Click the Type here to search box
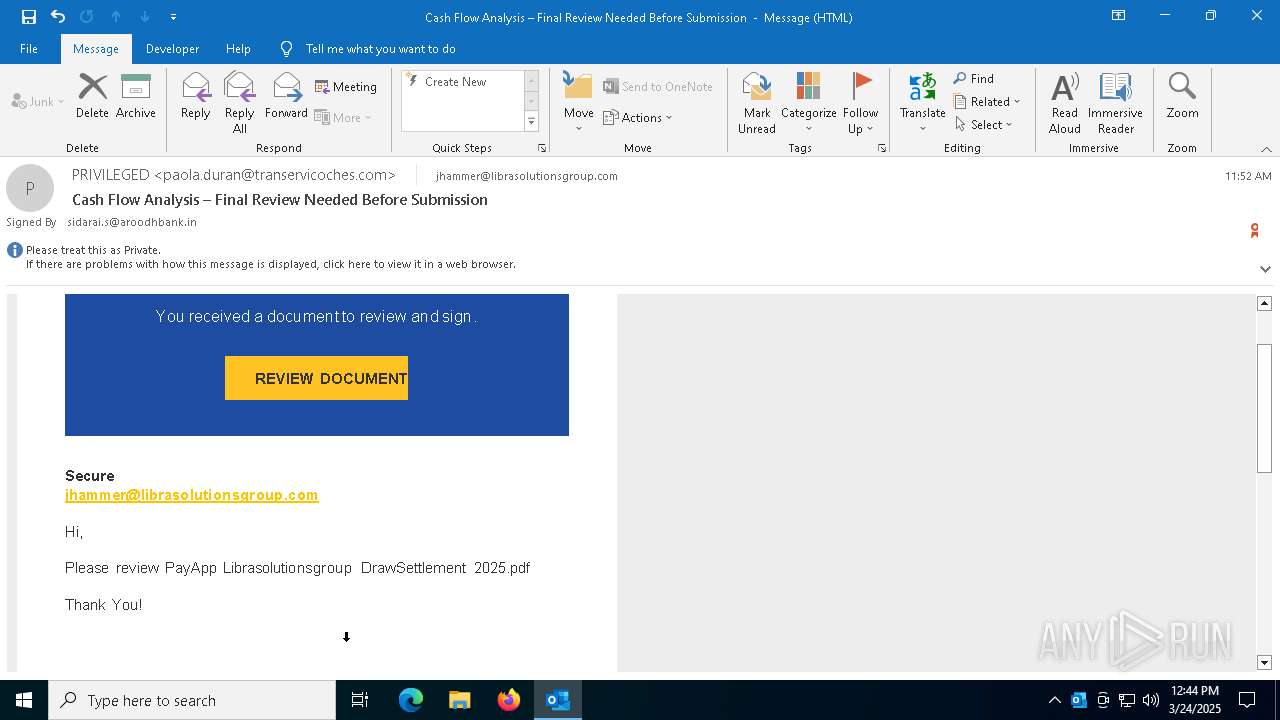This screenshot has width=1280, height=720. (192, 700)
